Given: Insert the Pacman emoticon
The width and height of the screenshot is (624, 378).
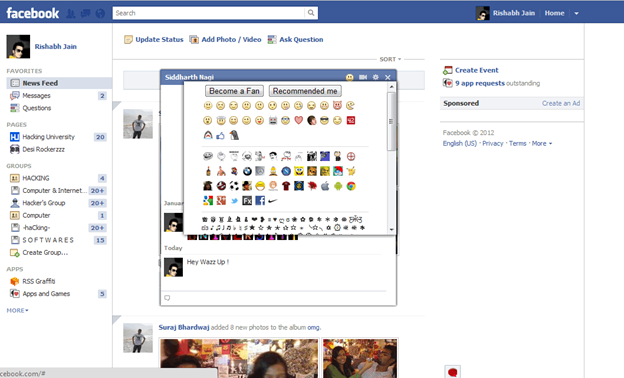Looking at the screenshot, I should point(350,105).
